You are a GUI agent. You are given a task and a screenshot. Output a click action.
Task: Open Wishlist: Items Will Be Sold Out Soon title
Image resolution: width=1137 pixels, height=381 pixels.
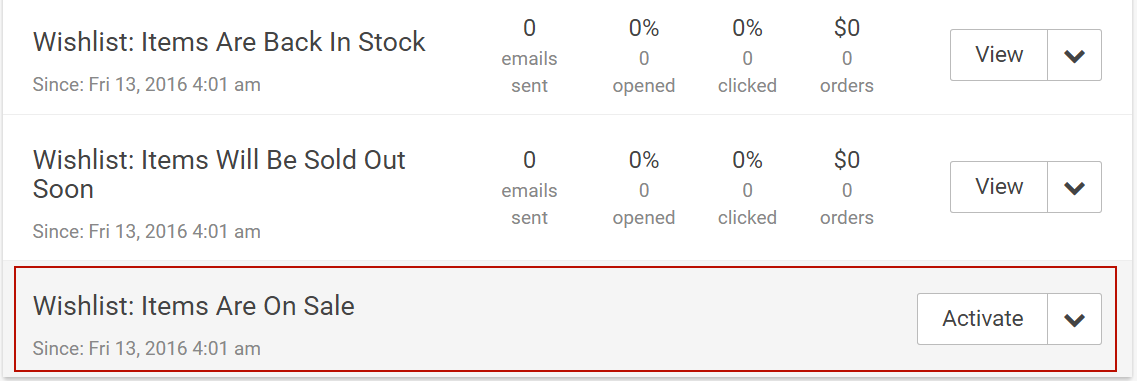click(219, 174)
